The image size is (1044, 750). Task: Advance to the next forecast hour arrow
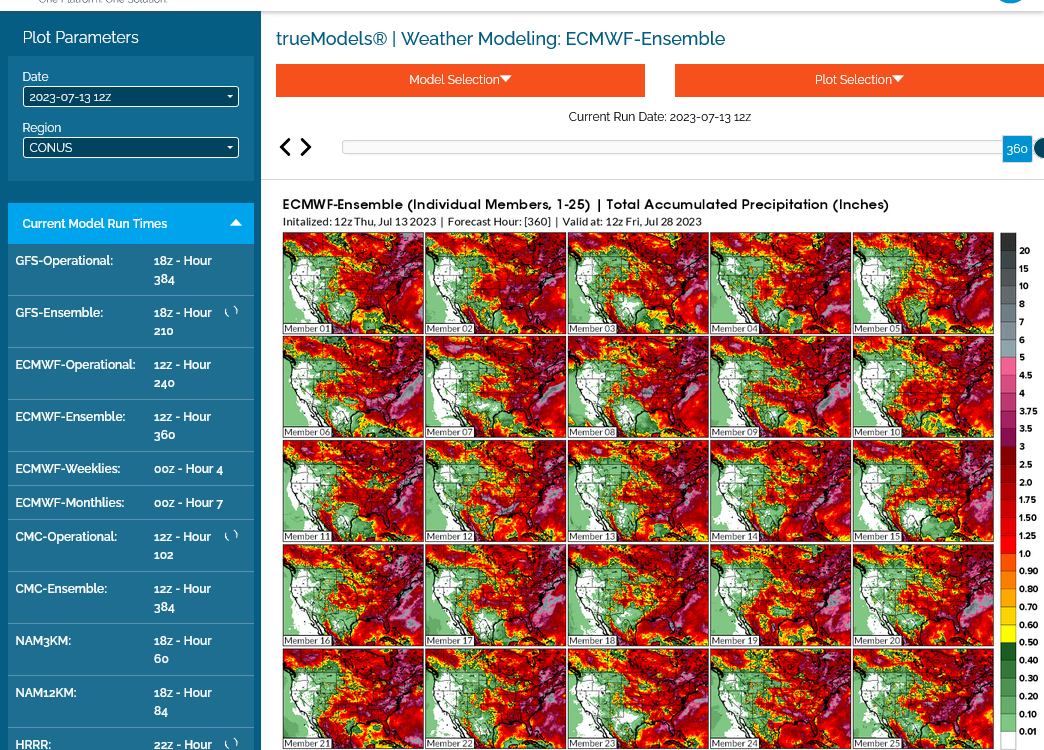tap(306, 147)
